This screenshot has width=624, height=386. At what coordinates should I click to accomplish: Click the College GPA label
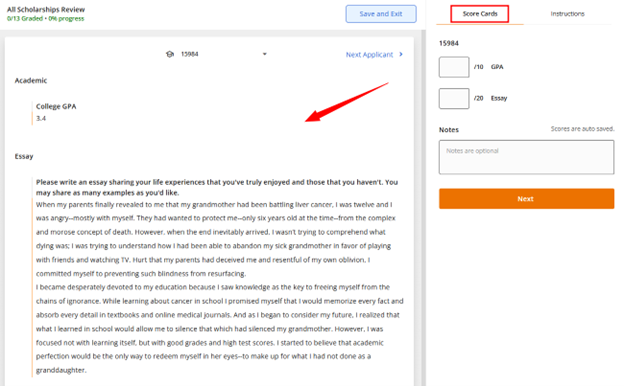click(56, 107)
